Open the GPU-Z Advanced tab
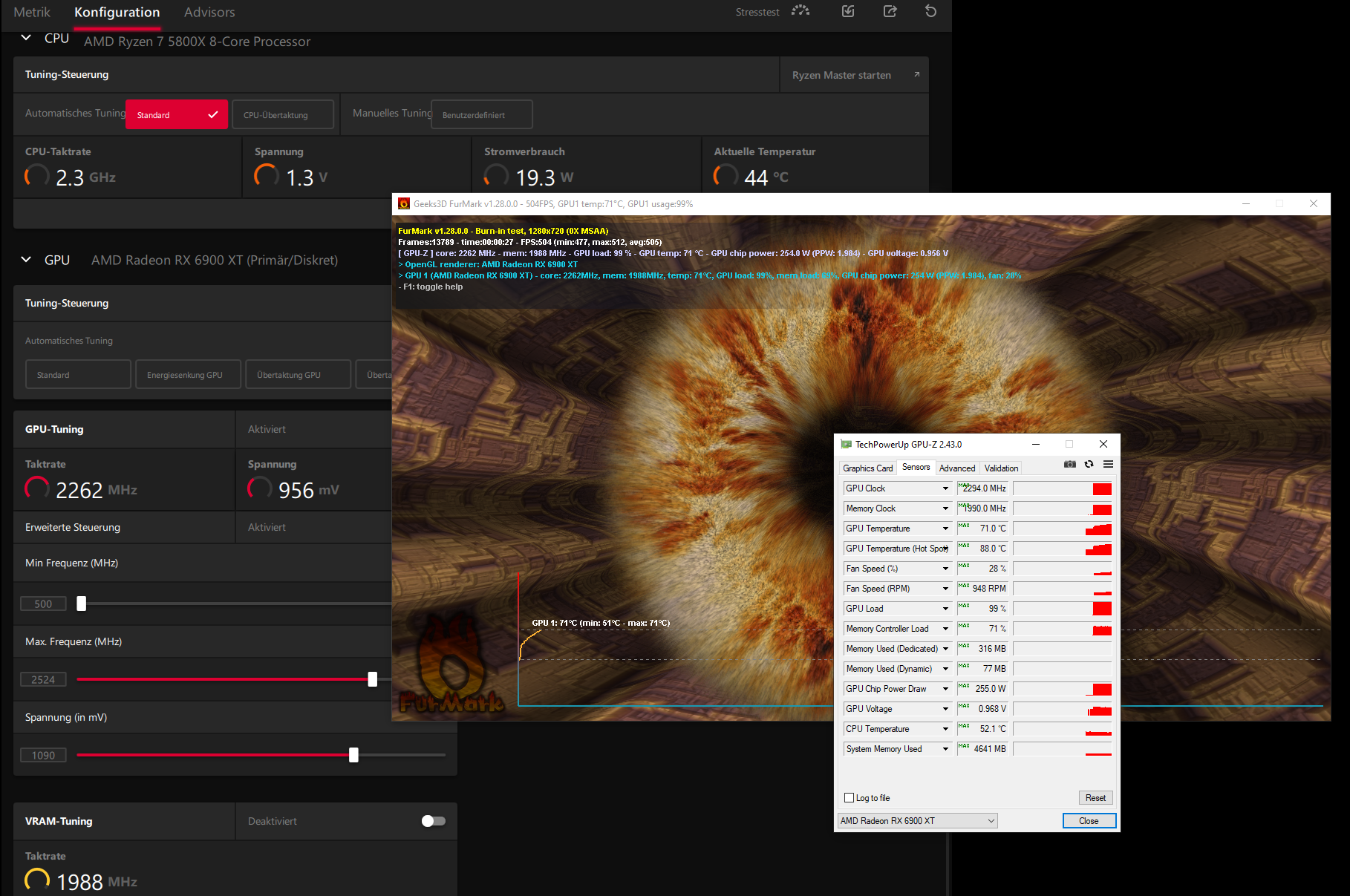Viewport: 1350px width, 896px height. click(x=957, y=468)
